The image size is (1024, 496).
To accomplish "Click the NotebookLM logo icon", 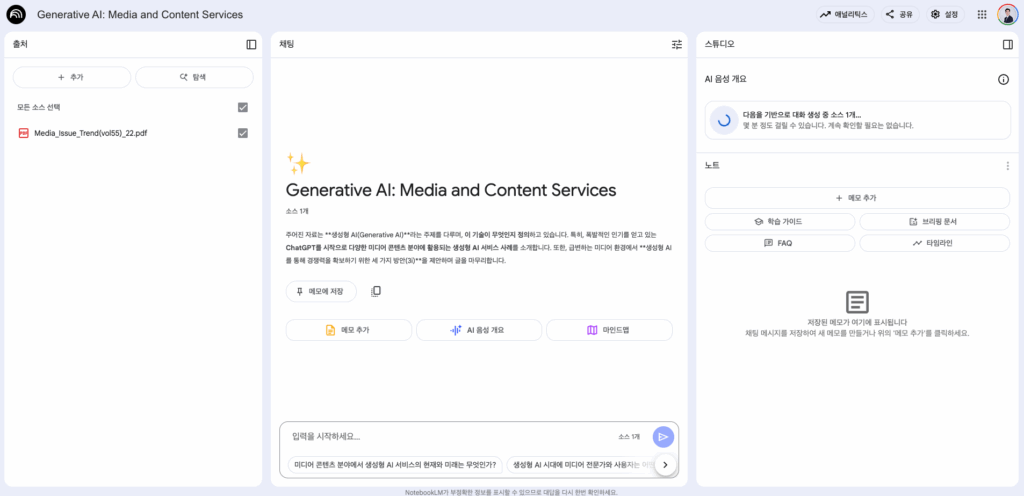I will pos(16,15).
